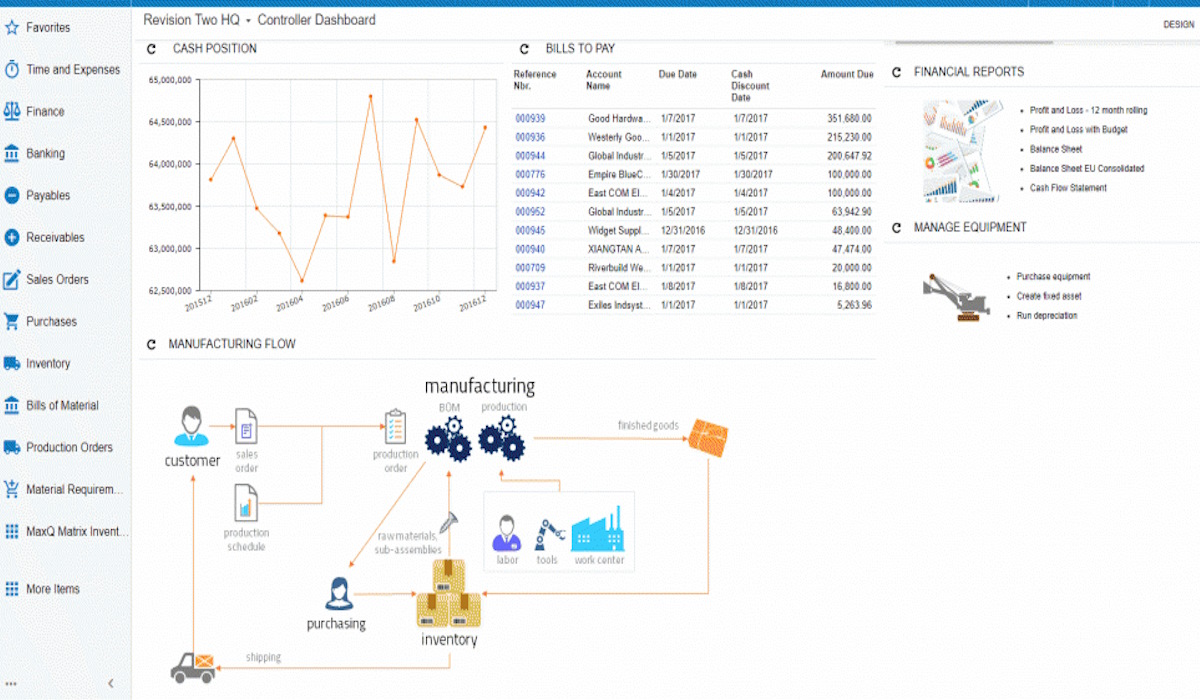Collapse the left navigation sidebar

tap(110, 683)
